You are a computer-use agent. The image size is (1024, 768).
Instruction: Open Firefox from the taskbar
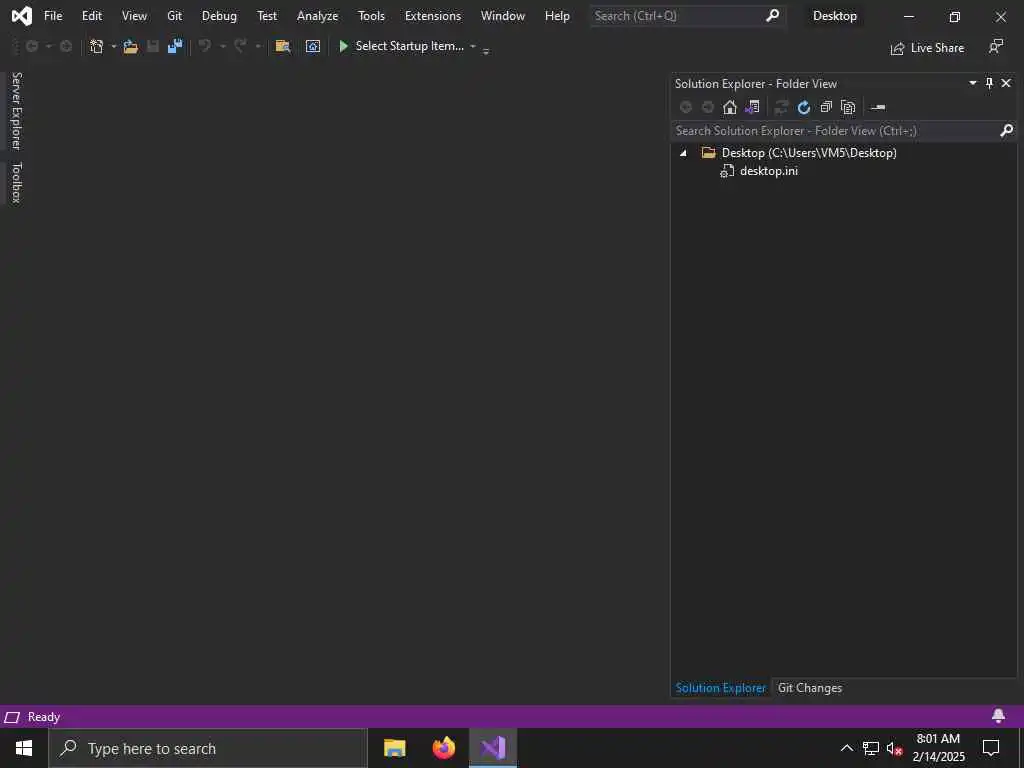click(x=443, y=748)
